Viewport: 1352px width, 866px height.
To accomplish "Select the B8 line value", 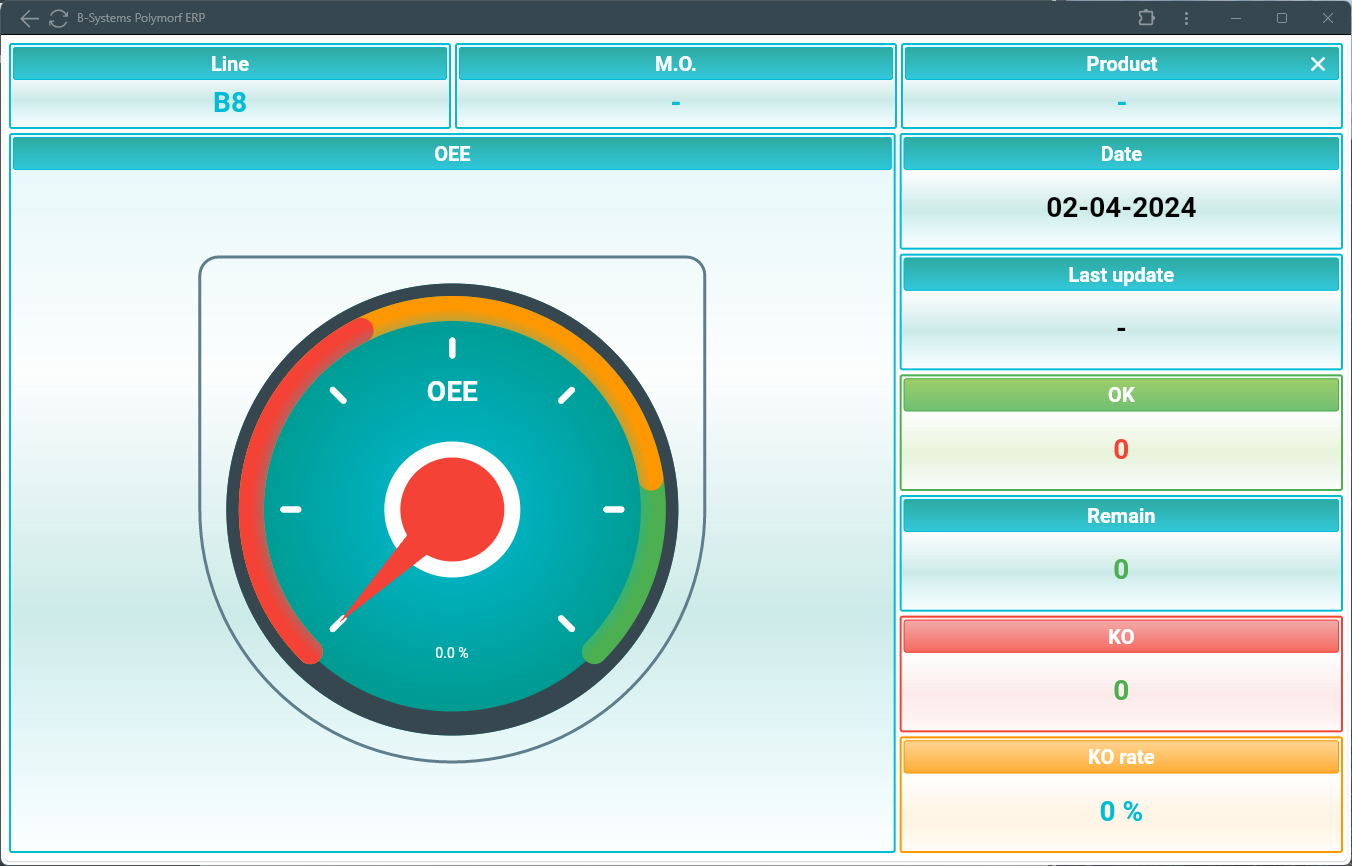I will (x=229, y=102).
